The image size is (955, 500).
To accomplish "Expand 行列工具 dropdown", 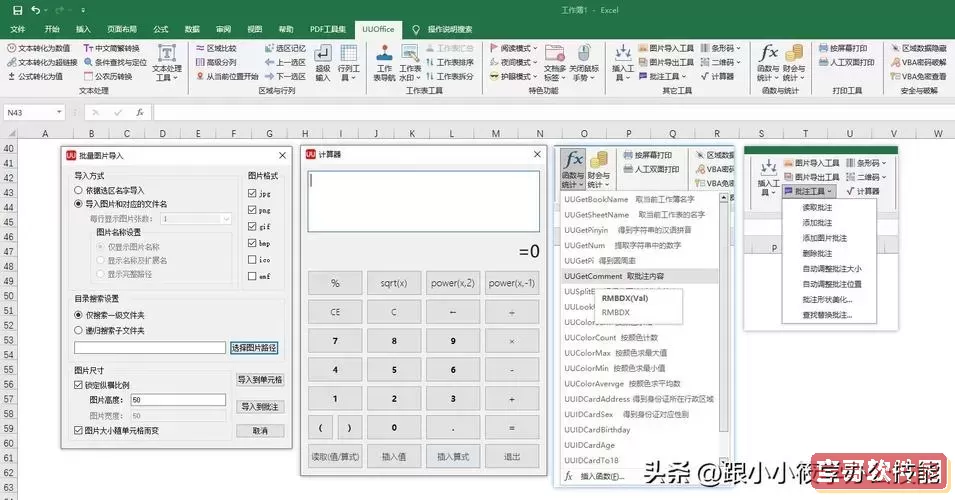I will pos(348,63).
